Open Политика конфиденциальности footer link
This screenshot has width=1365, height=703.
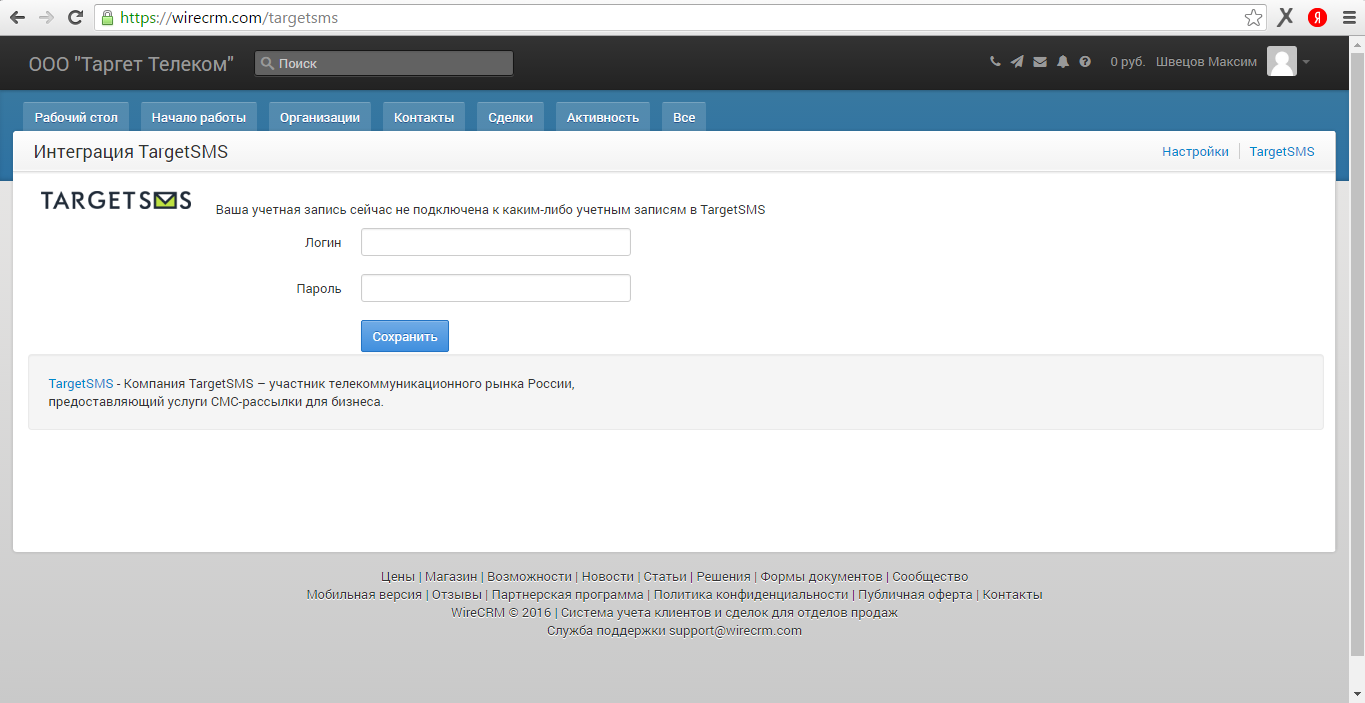click(751, 595)
